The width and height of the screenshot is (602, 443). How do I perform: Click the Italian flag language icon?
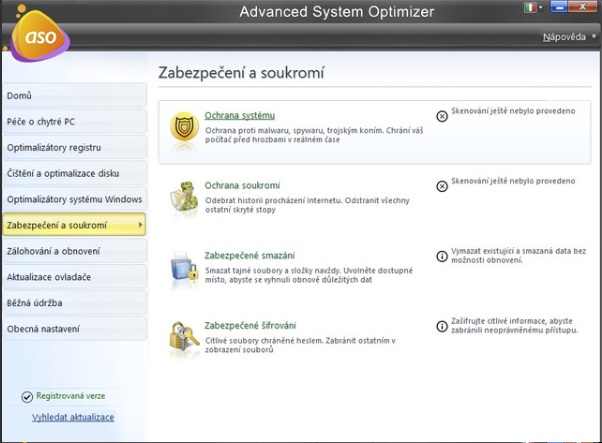tap(530, 8)
